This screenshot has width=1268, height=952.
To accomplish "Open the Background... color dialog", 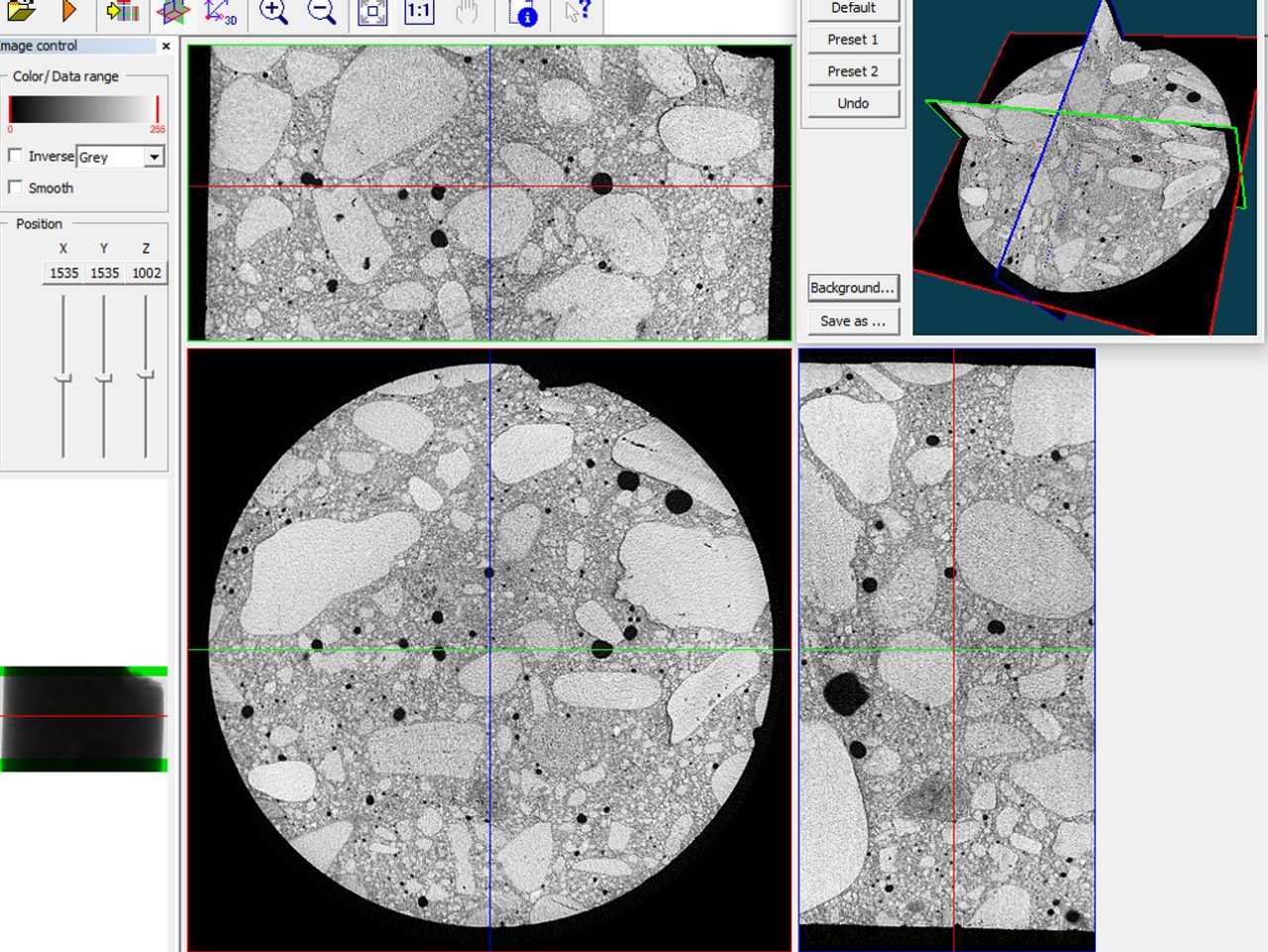I will point(853,288).
